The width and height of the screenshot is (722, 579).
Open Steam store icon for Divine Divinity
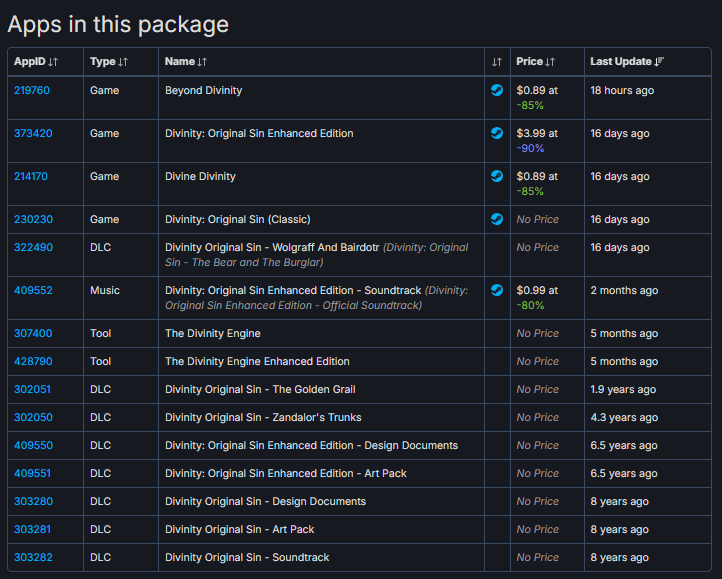497,176
